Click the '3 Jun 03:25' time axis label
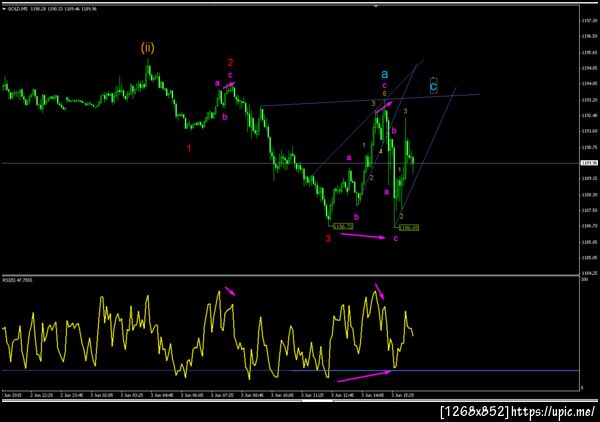Image resolution: width=600 pixels, height=422 pixels. click(132, 395)
